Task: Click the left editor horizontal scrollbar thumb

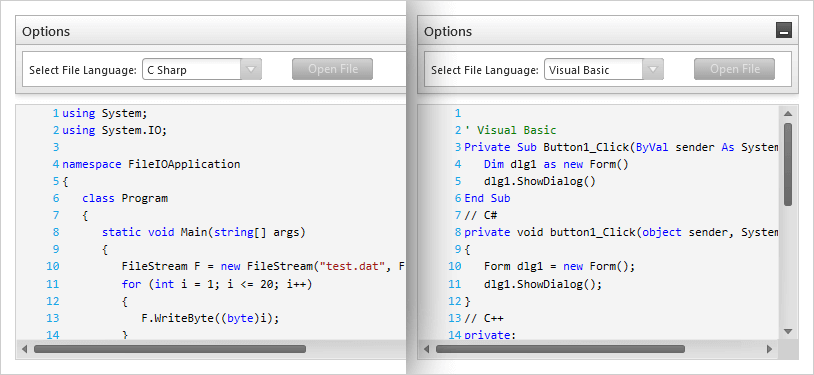Action: click(170, 349)
